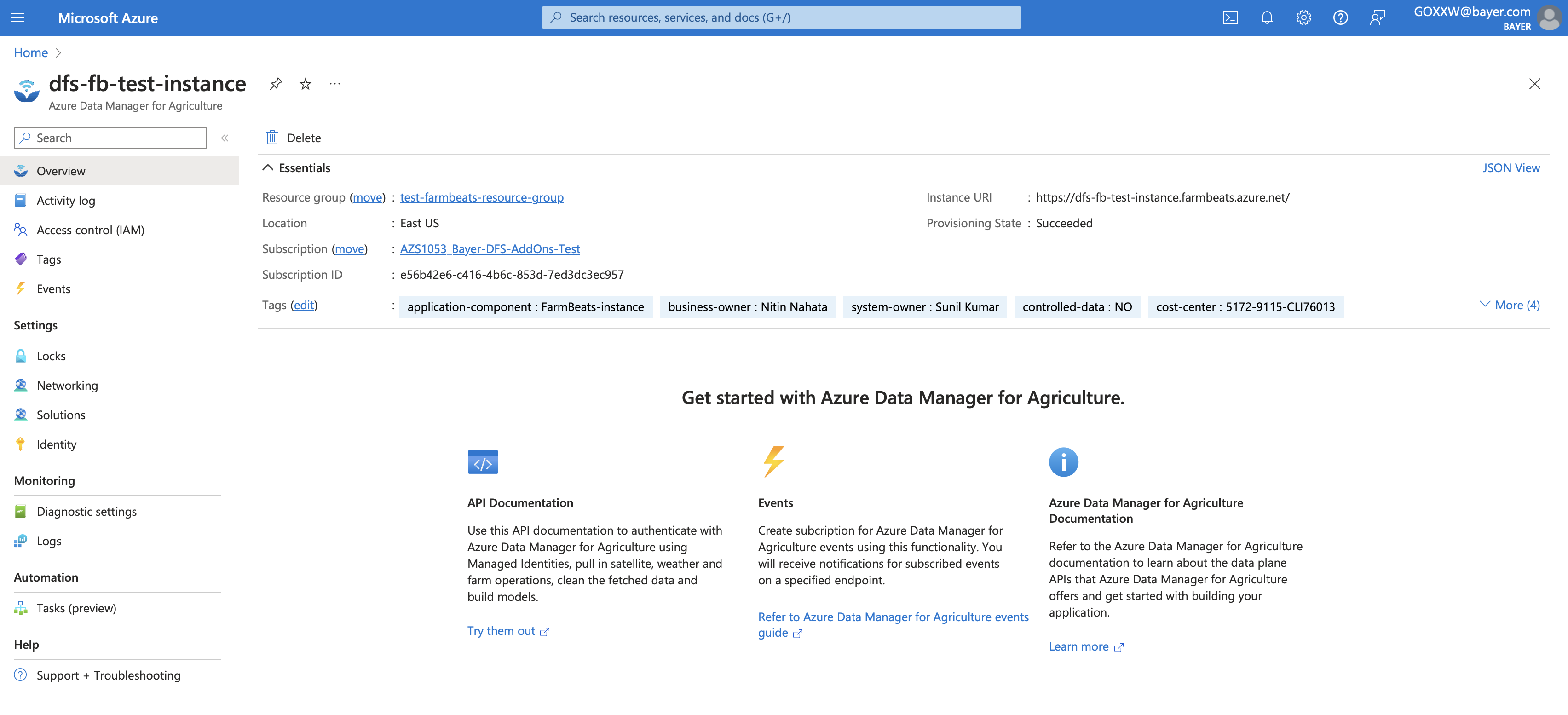Image resolution: width=1568 pixels, height=715 pixels.
Task: Open the account avatar menu
Action: [1549, 17]
